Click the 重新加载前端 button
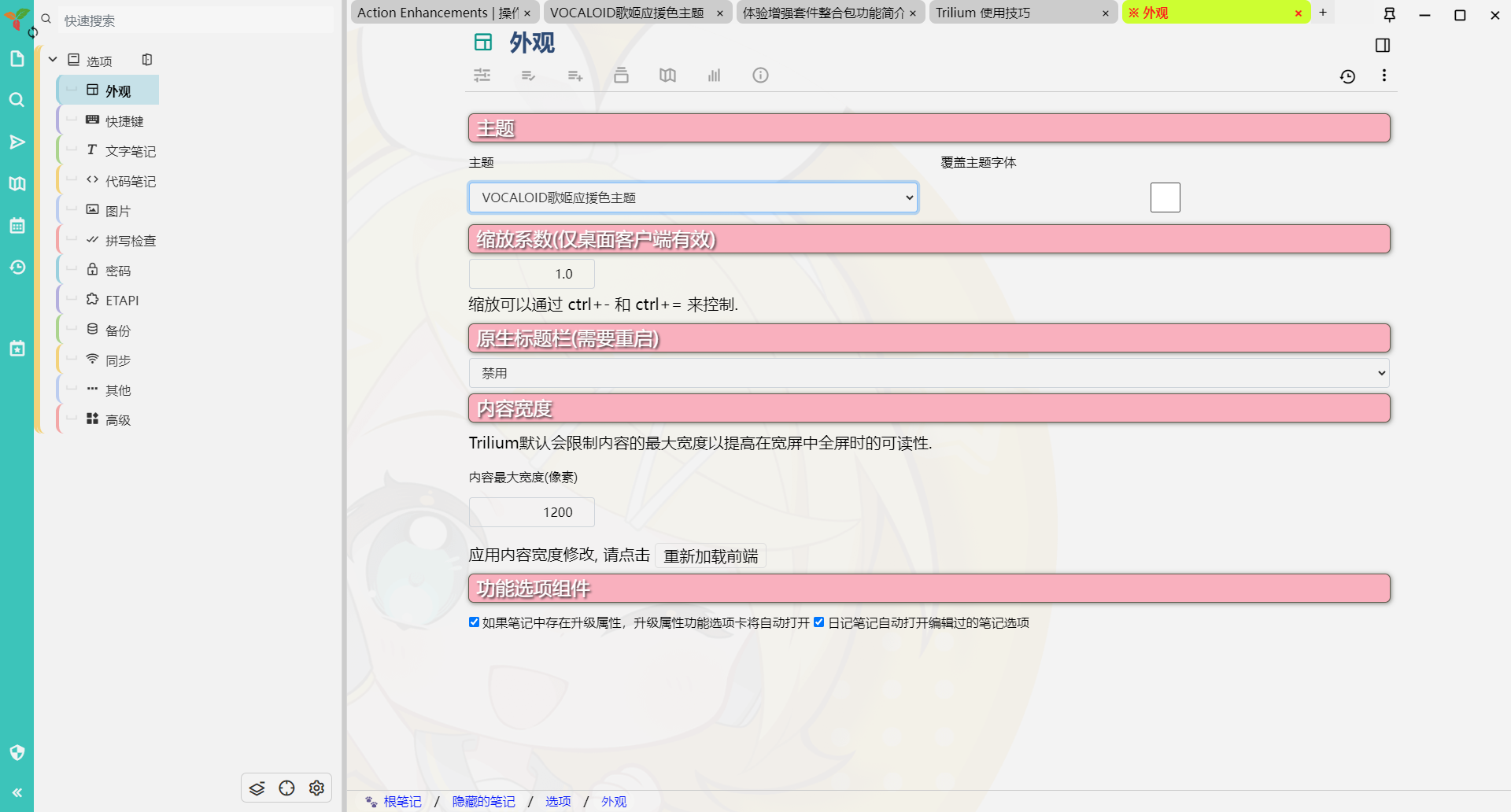 coord(710,556)
